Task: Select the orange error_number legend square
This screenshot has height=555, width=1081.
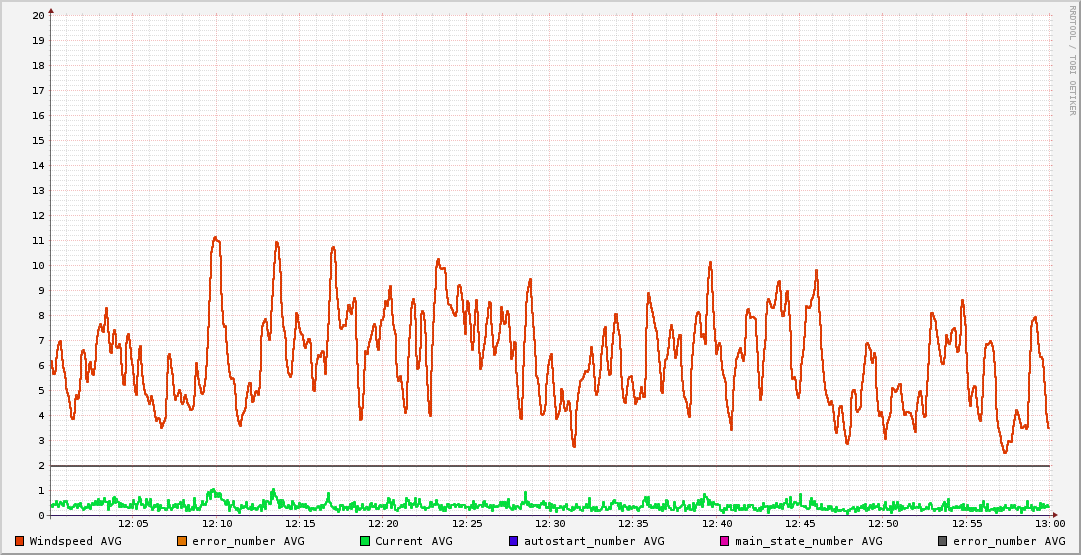Action: (x=182, y=541)
